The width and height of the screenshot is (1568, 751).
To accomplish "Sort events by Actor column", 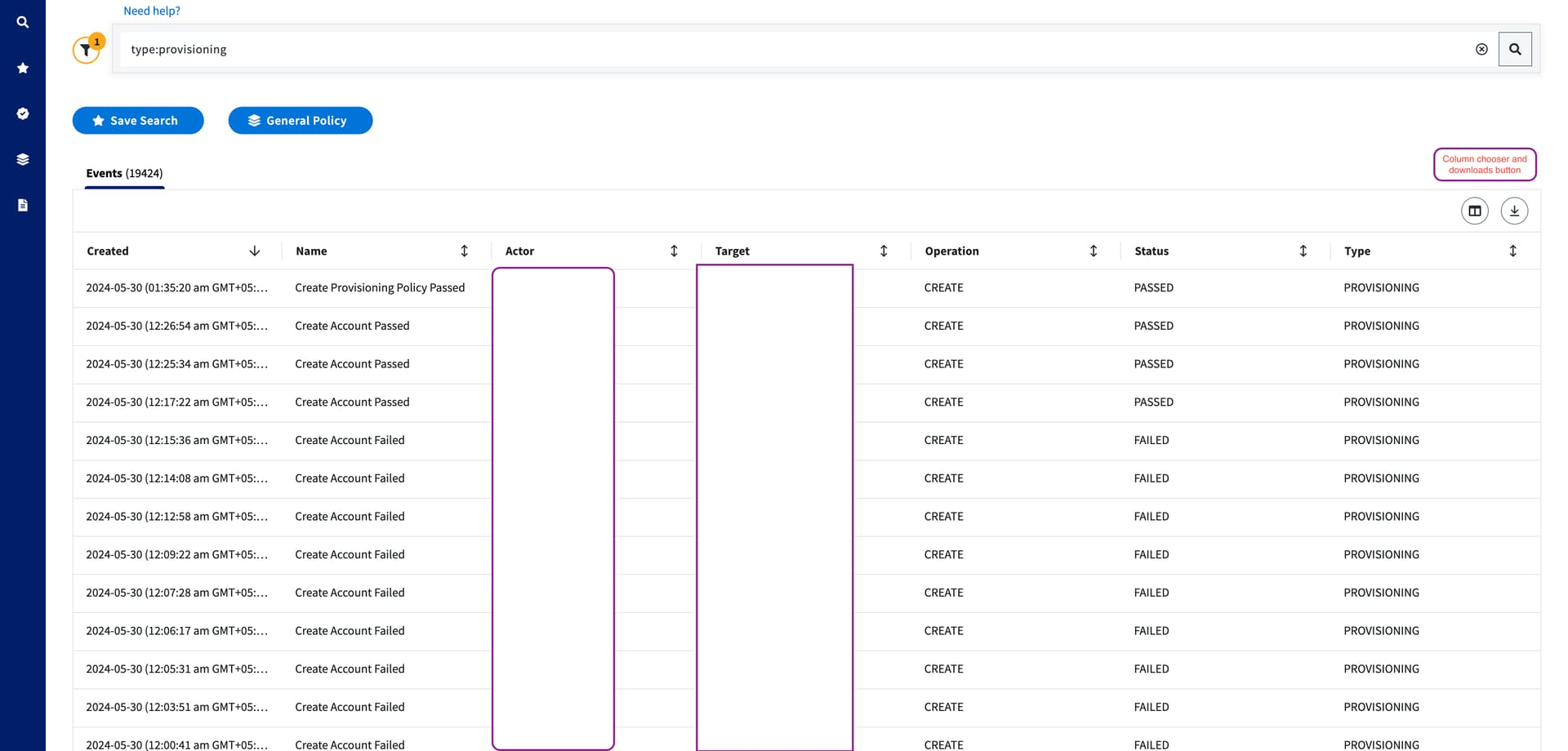I will pyautogui.click(x=674, y=251).
